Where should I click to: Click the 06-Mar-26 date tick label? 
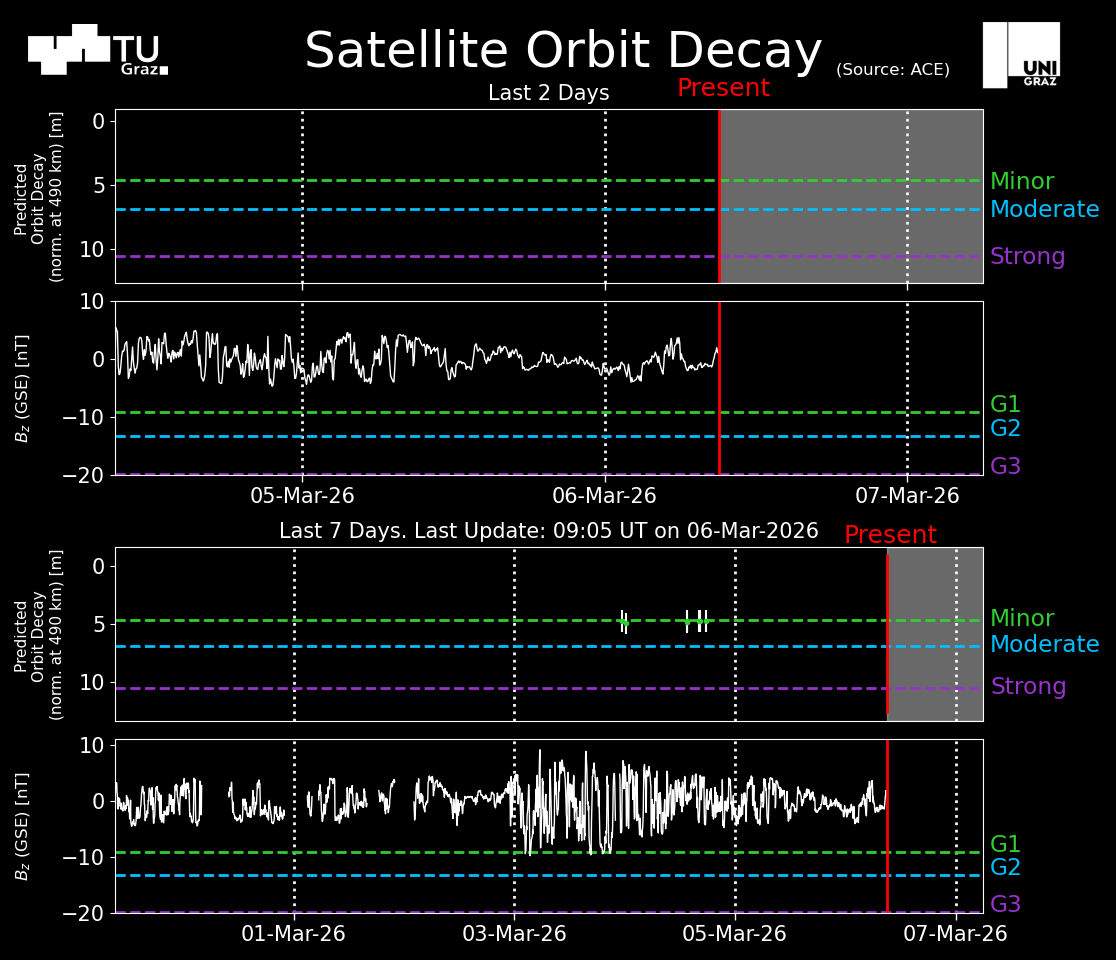604,496
